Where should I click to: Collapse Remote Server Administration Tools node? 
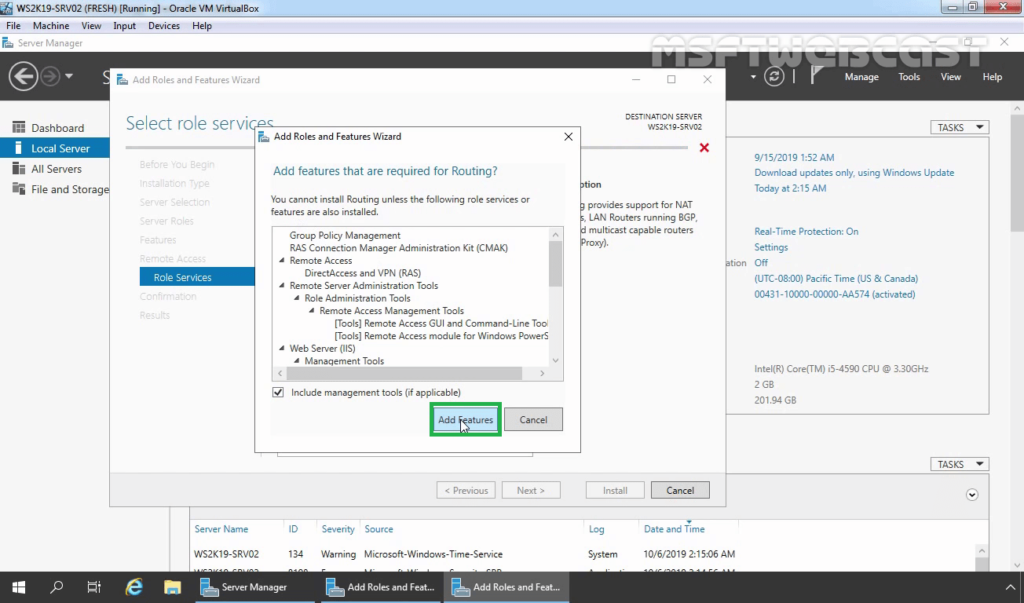click(282, 285)
